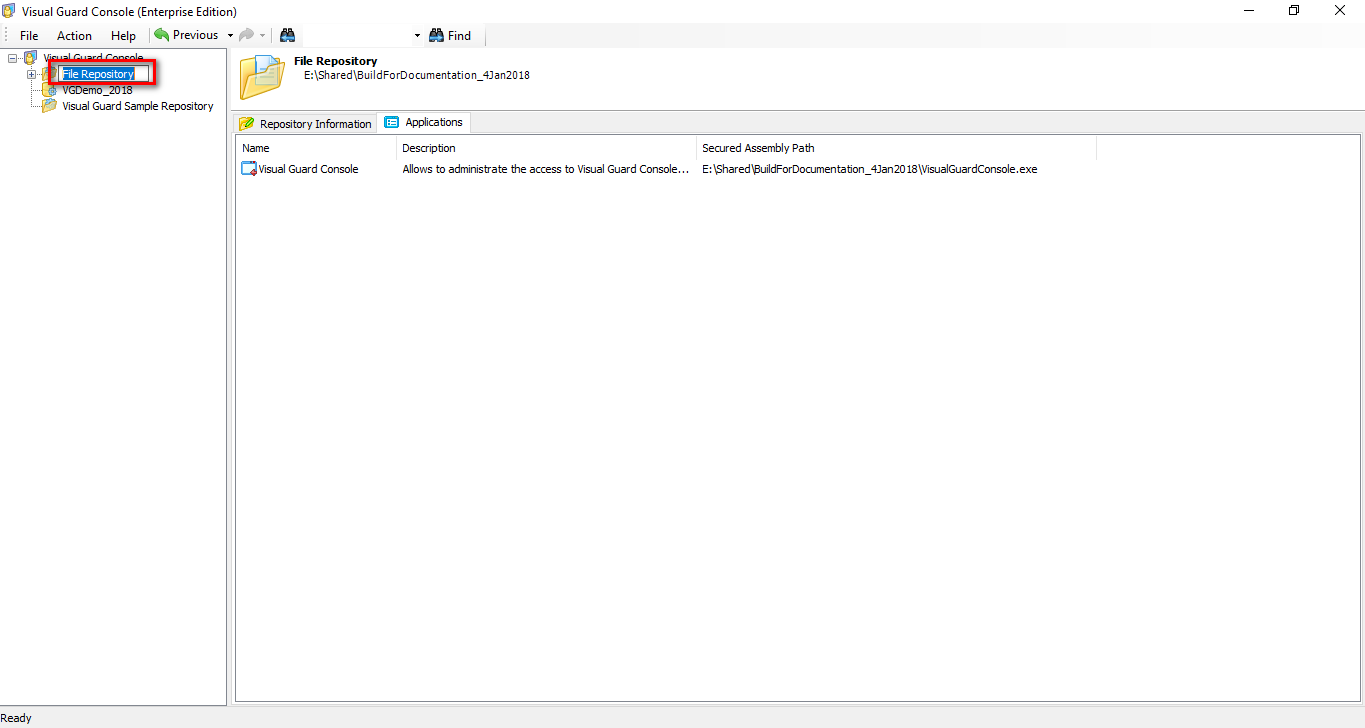Click the Visual Guard Console root node icon
The width and height of the screenshot is (1365, 728).
click(29, 57)
